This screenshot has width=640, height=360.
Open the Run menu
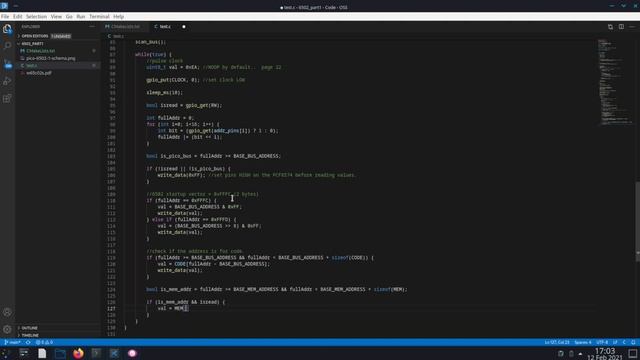point(81,17)
